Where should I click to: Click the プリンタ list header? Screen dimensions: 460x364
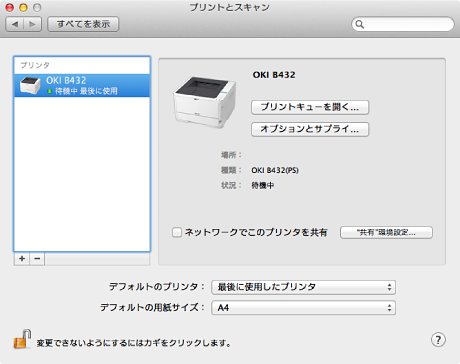(x=35, y=65)
